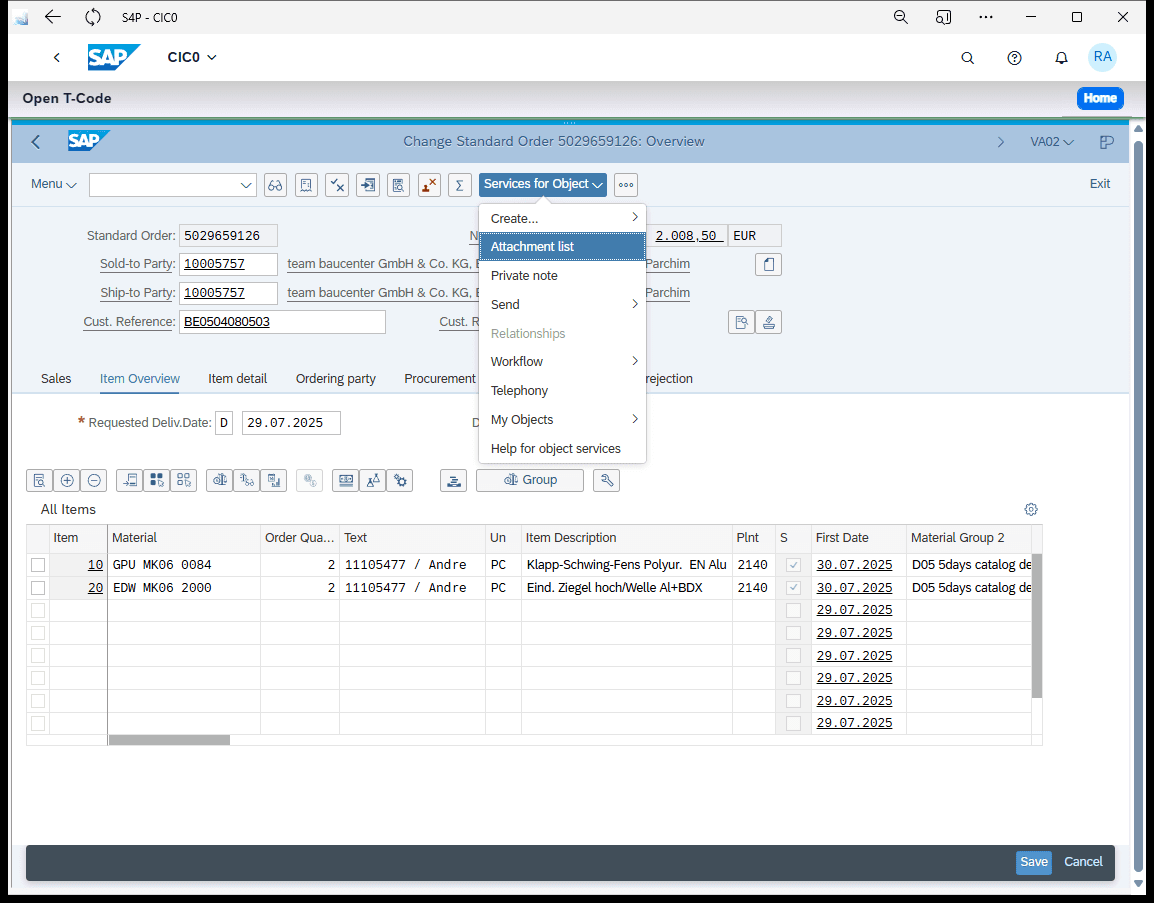Click the search magnifier in SAP header
The image size is (1154, 903).
[968, 57]
